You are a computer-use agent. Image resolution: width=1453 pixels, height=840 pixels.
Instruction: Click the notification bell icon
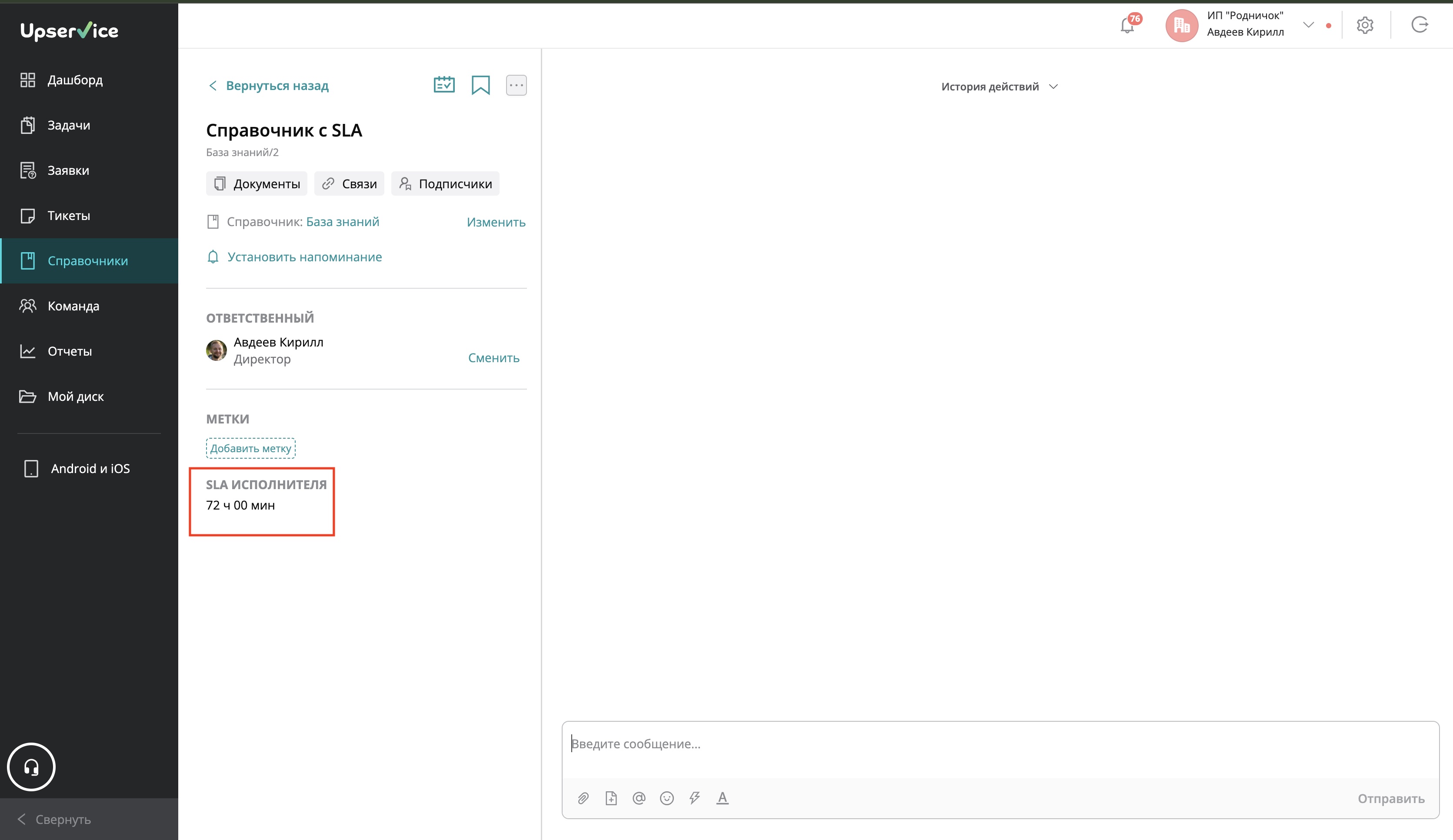tap(1126, 26)
